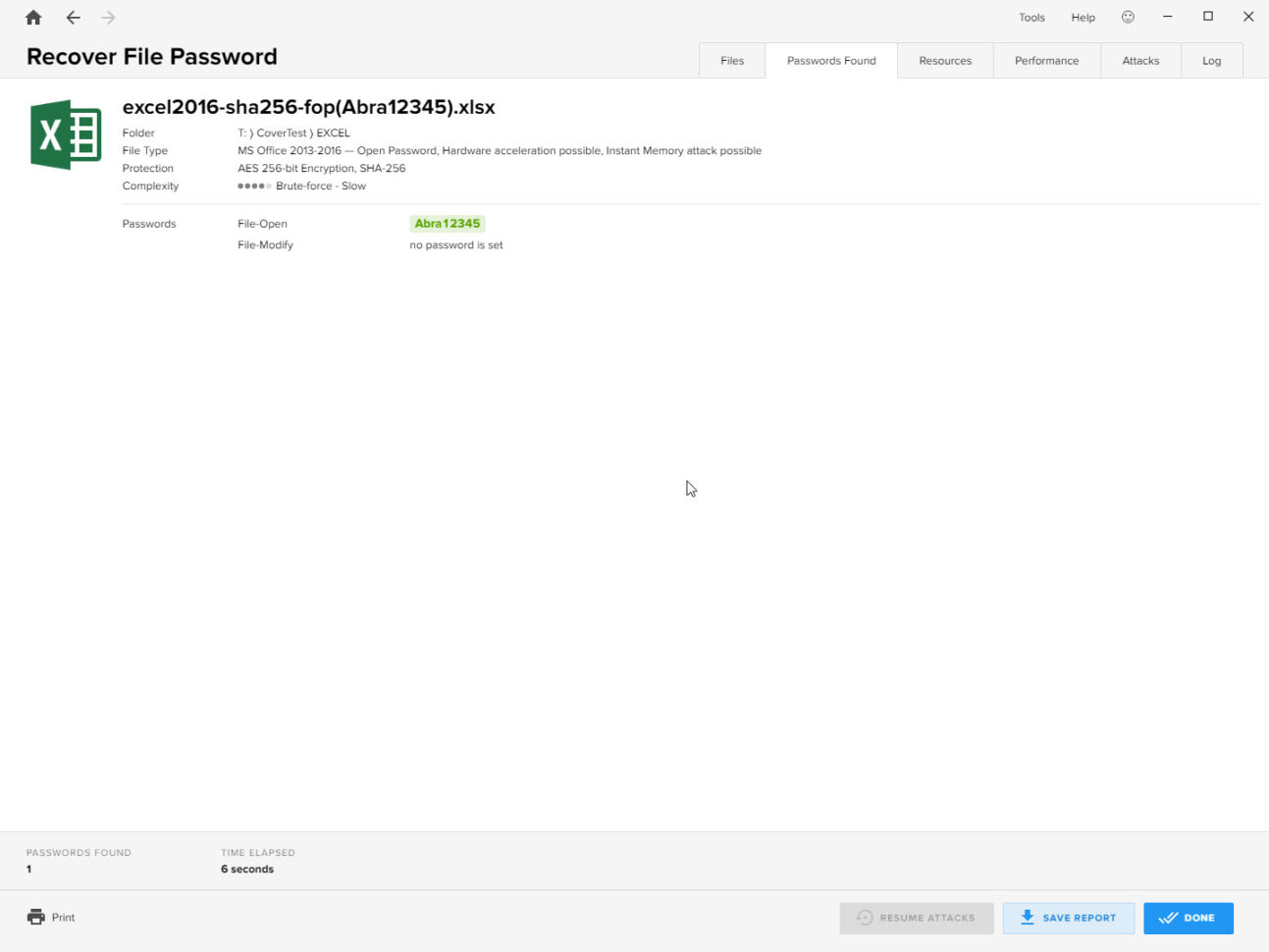The width and height of the screenshot is (1269, 952).
Task: Switch to the Performance tab
Action: (1046, 60)
